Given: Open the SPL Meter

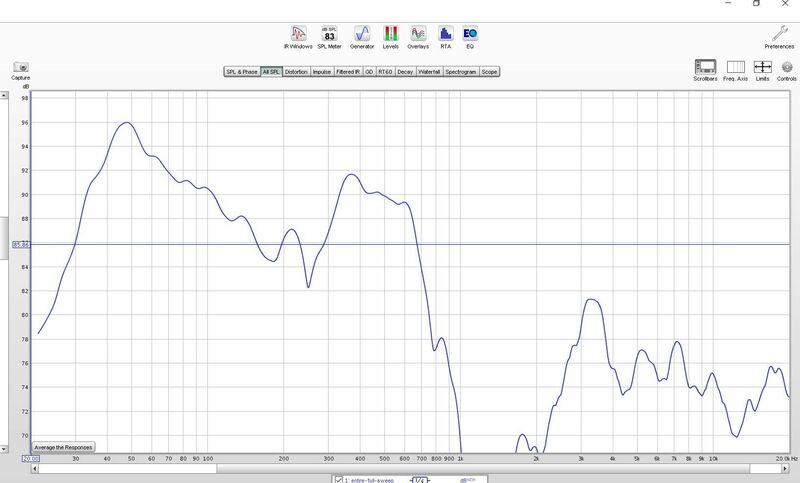Looking at the screenshot, I should 329,37.
